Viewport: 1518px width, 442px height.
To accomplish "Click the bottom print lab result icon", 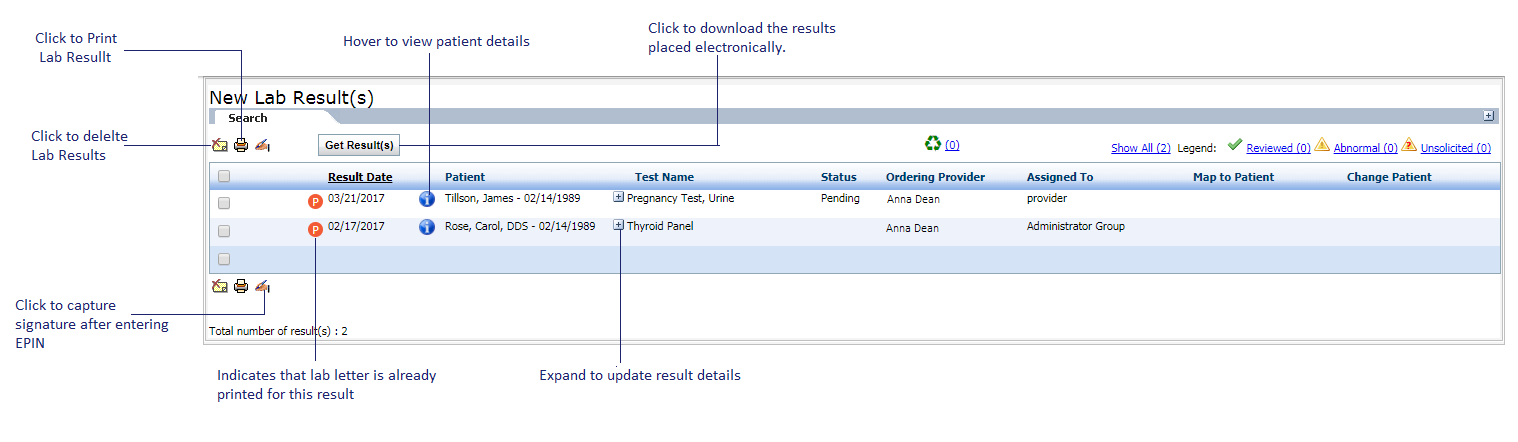I will pos(241,287).
